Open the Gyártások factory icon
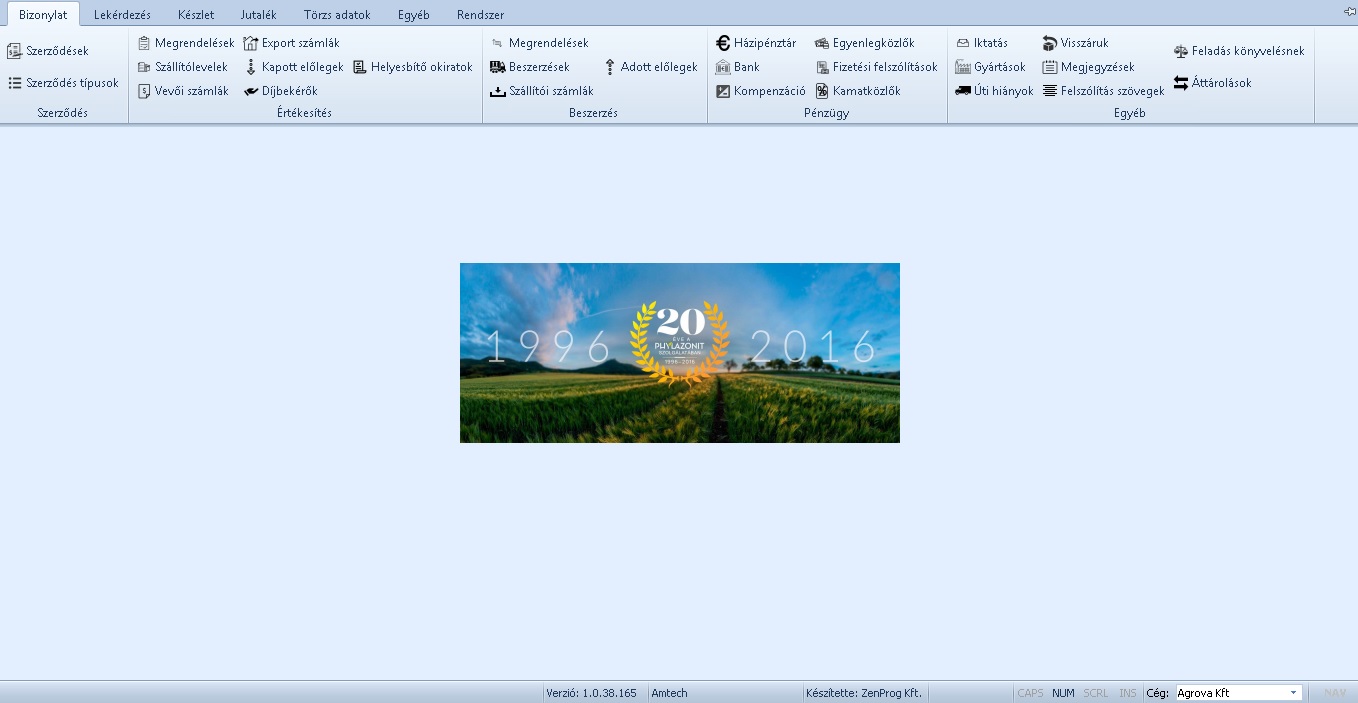The width and height of the screenshot is (1358, 703). click(963, 67)
